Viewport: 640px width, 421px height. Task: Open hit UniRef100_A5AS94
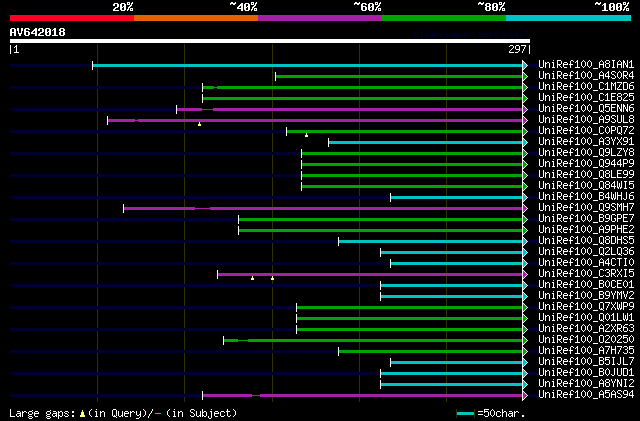click(x=586, y=395)
